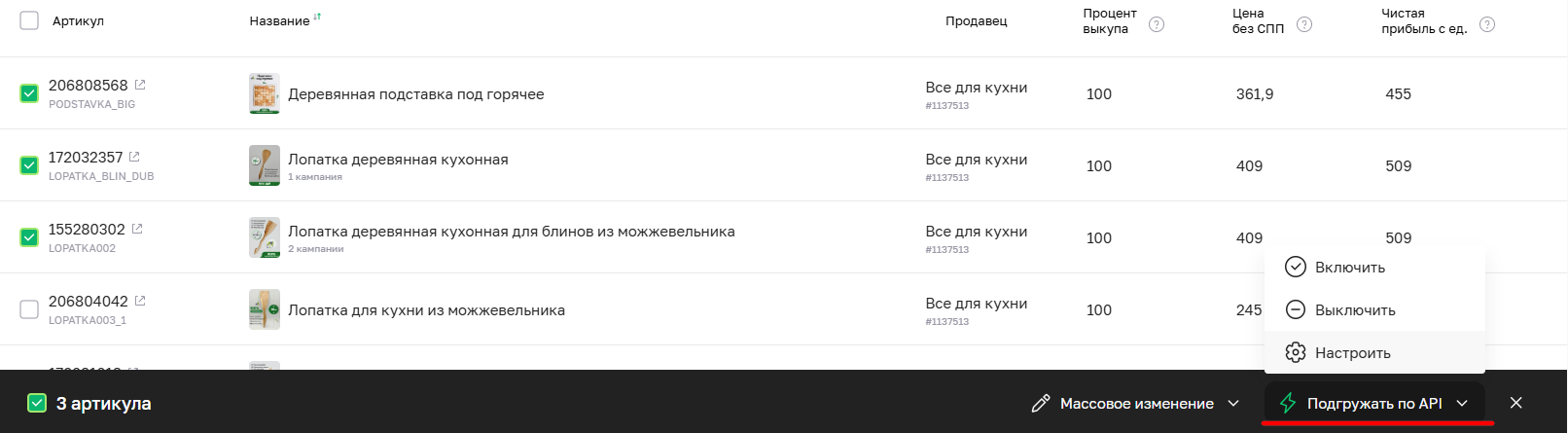Check the box for article 206804042
1568x433 pixels.
coord(29,309)
